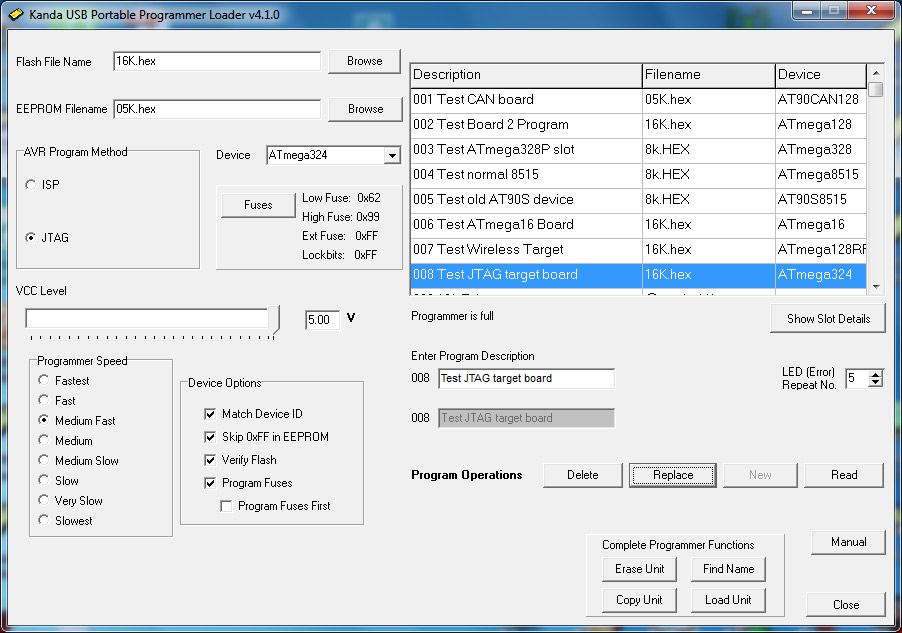Click the Description column header

[526, 75]
